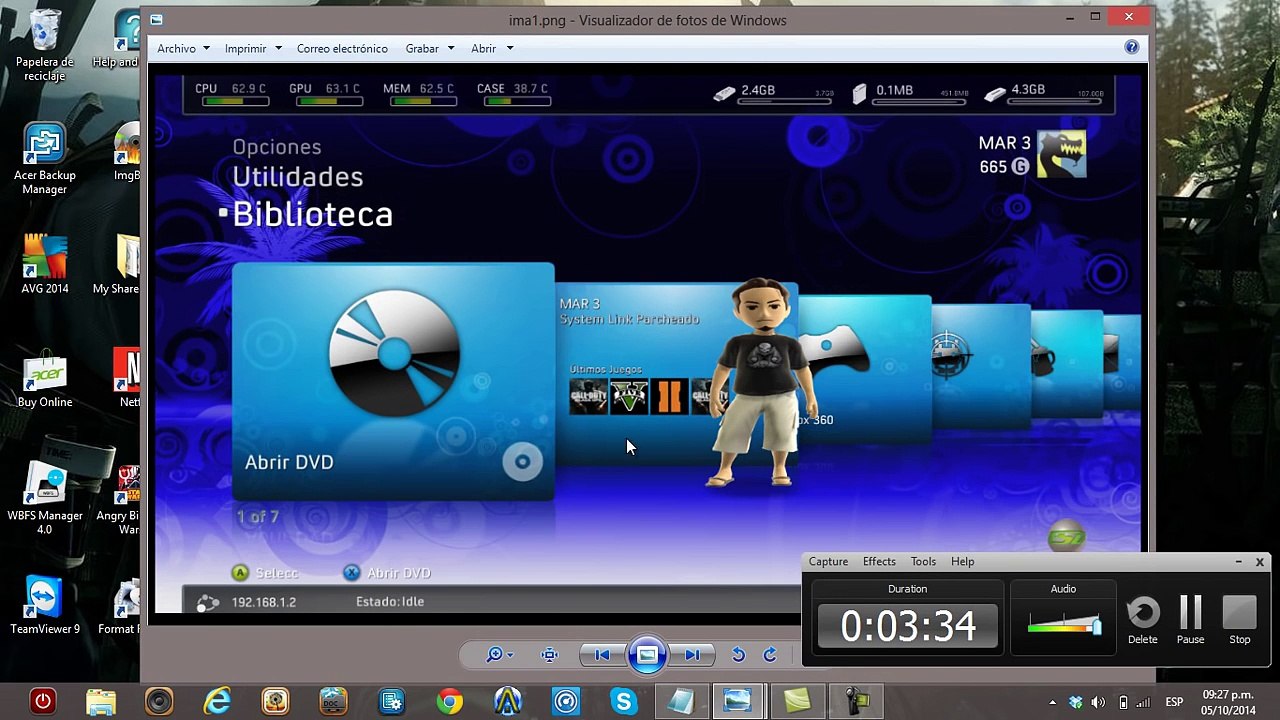Click the Estado:Idle status text
This screenshot has height=720, width=1280.
pyautogui.click(x=390, y=602)
